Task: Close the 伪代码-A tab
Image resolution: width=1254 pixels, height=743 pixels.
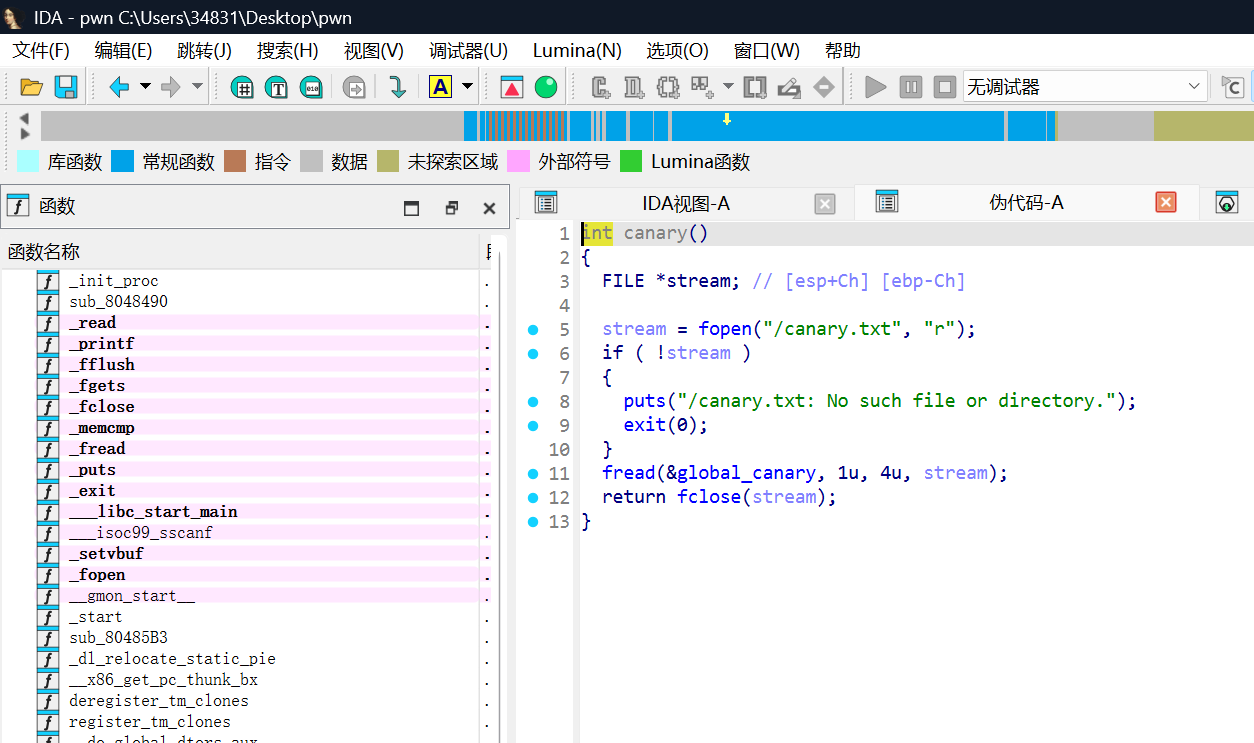Action: pyautogui.click(x=1166, y=203)
